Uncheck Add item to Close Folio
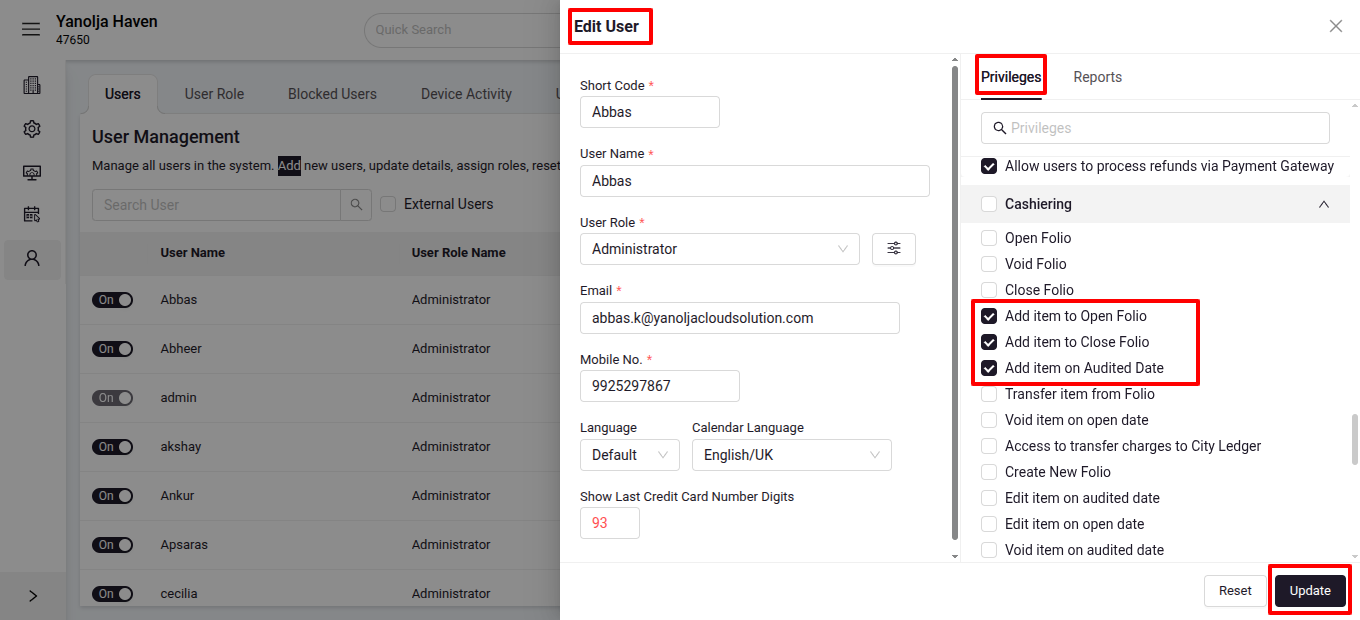The width and height of the screenshot is (1360, 620). tap(989, 342)
